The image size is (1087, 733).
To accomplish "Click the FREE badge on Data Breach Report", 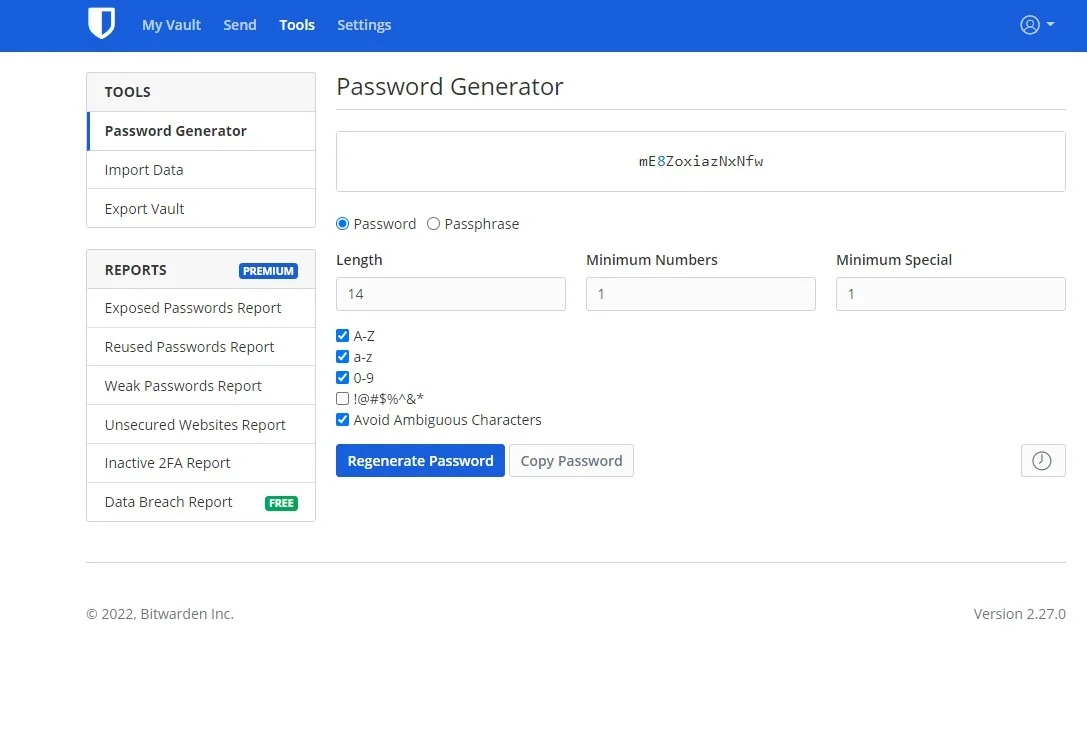I will coord(281,502).
